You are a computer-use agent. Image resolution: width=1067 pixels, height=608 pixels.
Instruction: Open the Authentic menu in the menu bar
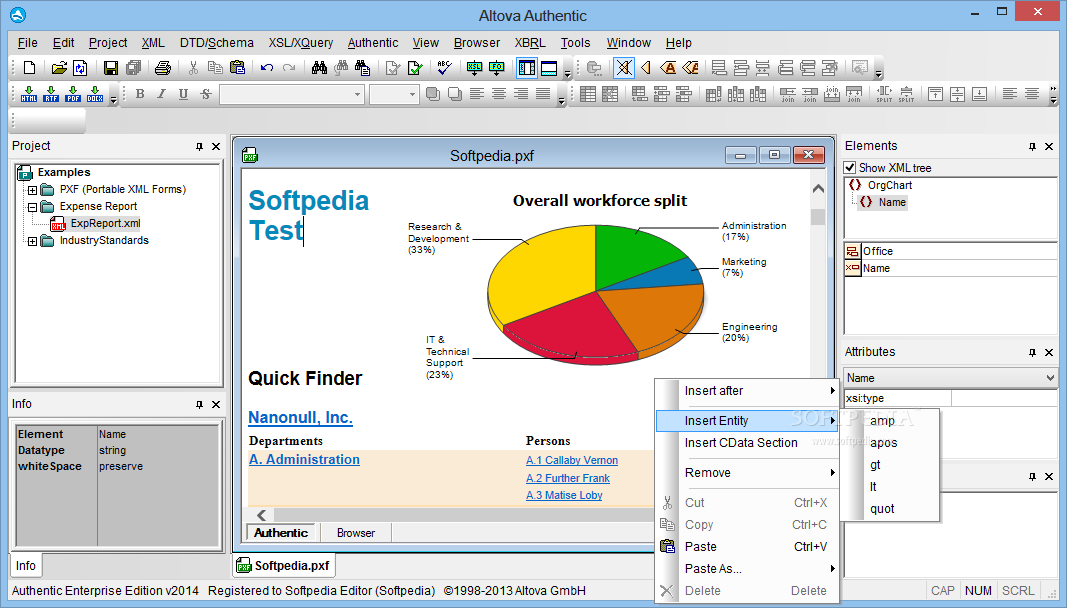[373, 43]
